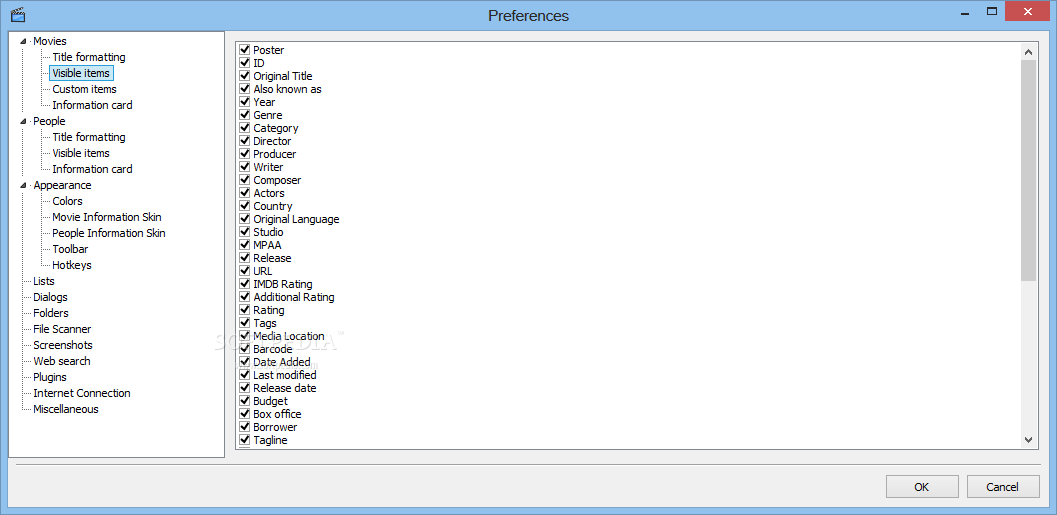
Task: Toggle the Director checkbox
Action: click(x=245, y=141)
